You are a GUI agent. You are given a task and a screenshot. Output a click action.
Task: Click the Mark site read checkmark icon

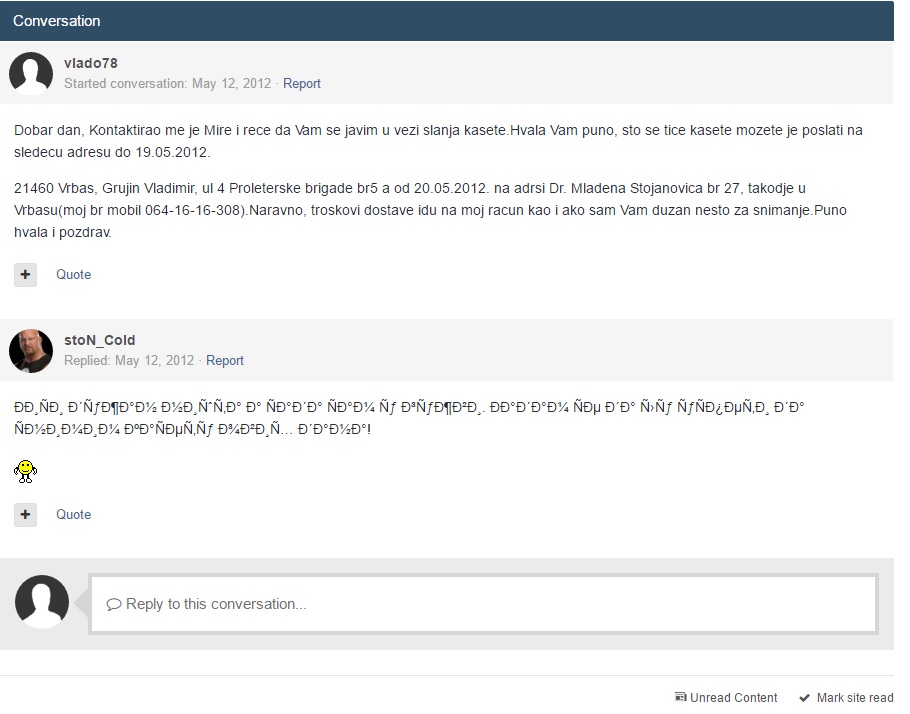pos(804,697)
